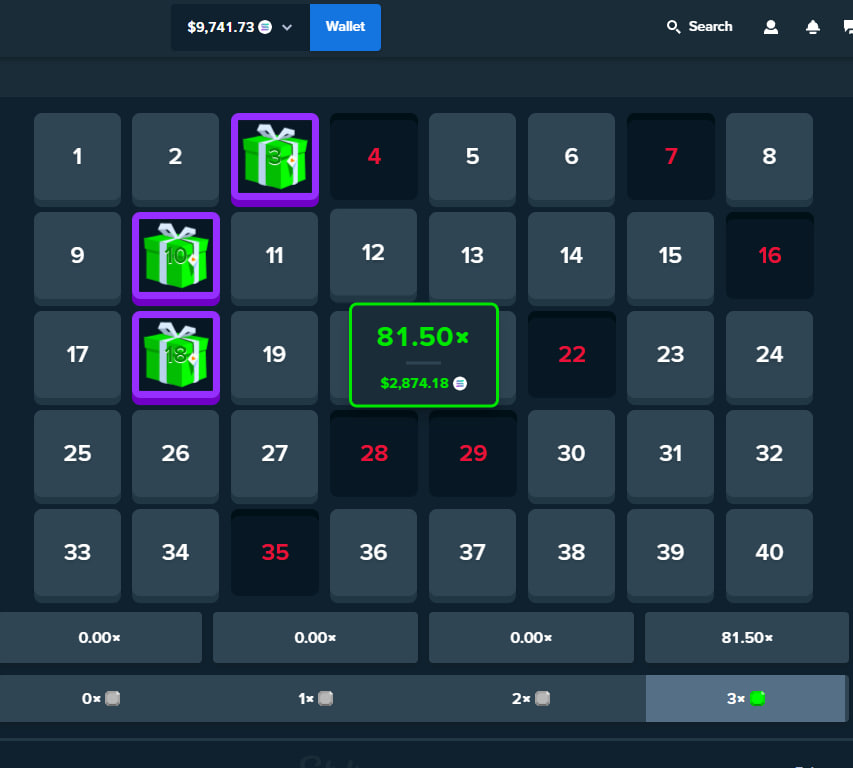Choose tile 19
Viewport: 853px width, 768px height.
click(x=274, y=355)
